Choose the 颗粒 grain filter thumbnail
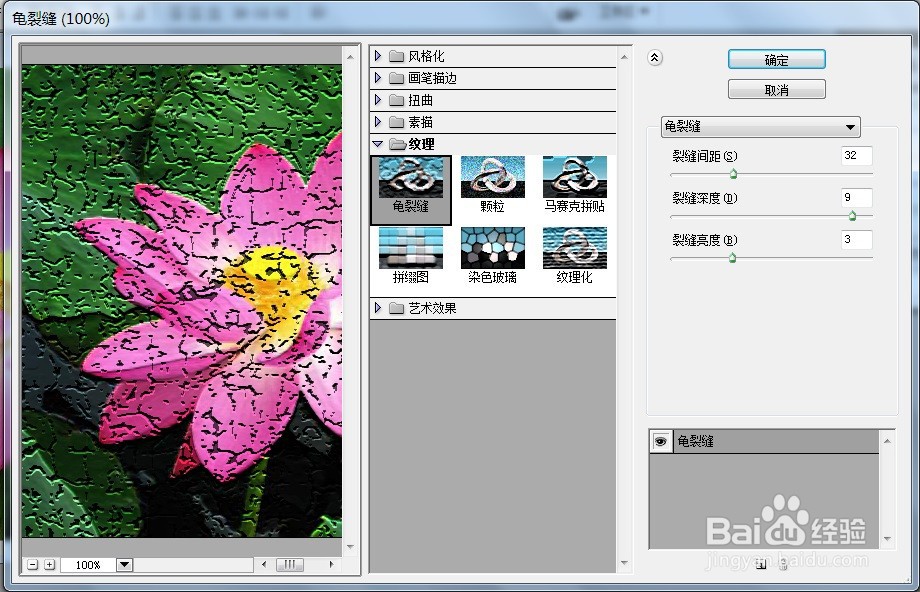This screenshot has height=592, width=920. pos(492,184)
